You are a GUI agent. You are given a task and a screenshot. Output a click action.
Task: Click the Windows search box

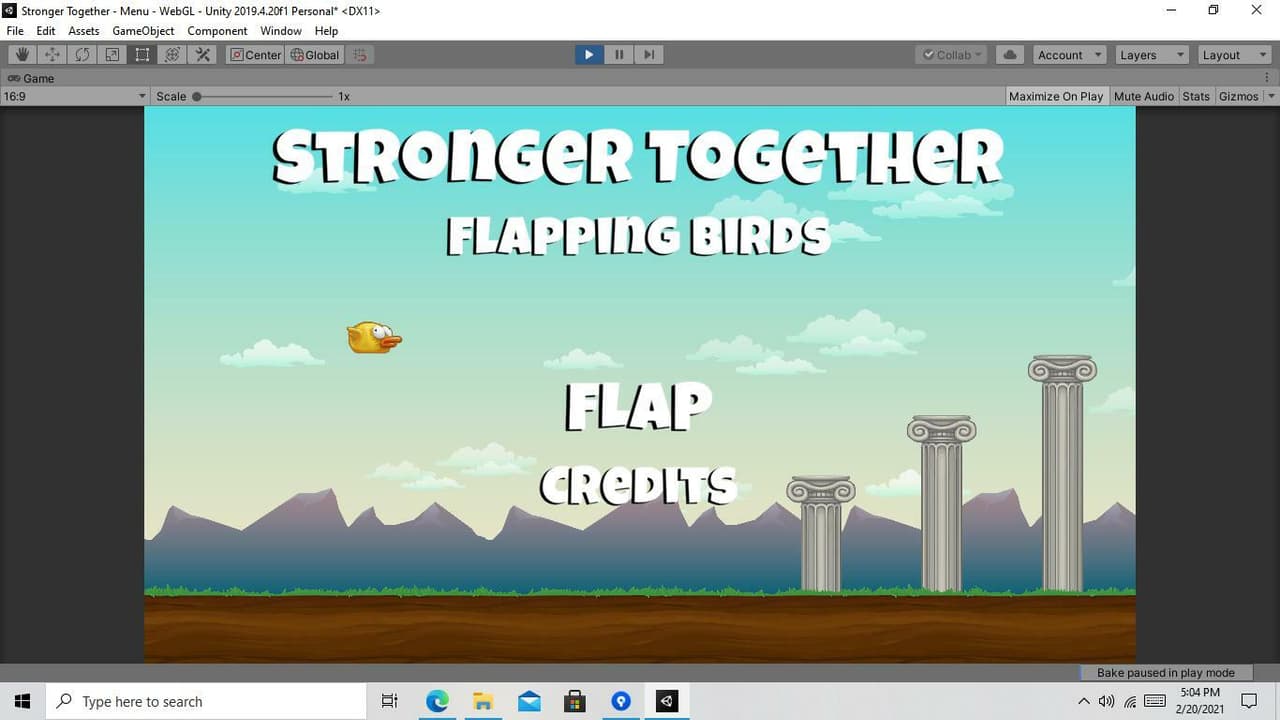tap(205, 701)
